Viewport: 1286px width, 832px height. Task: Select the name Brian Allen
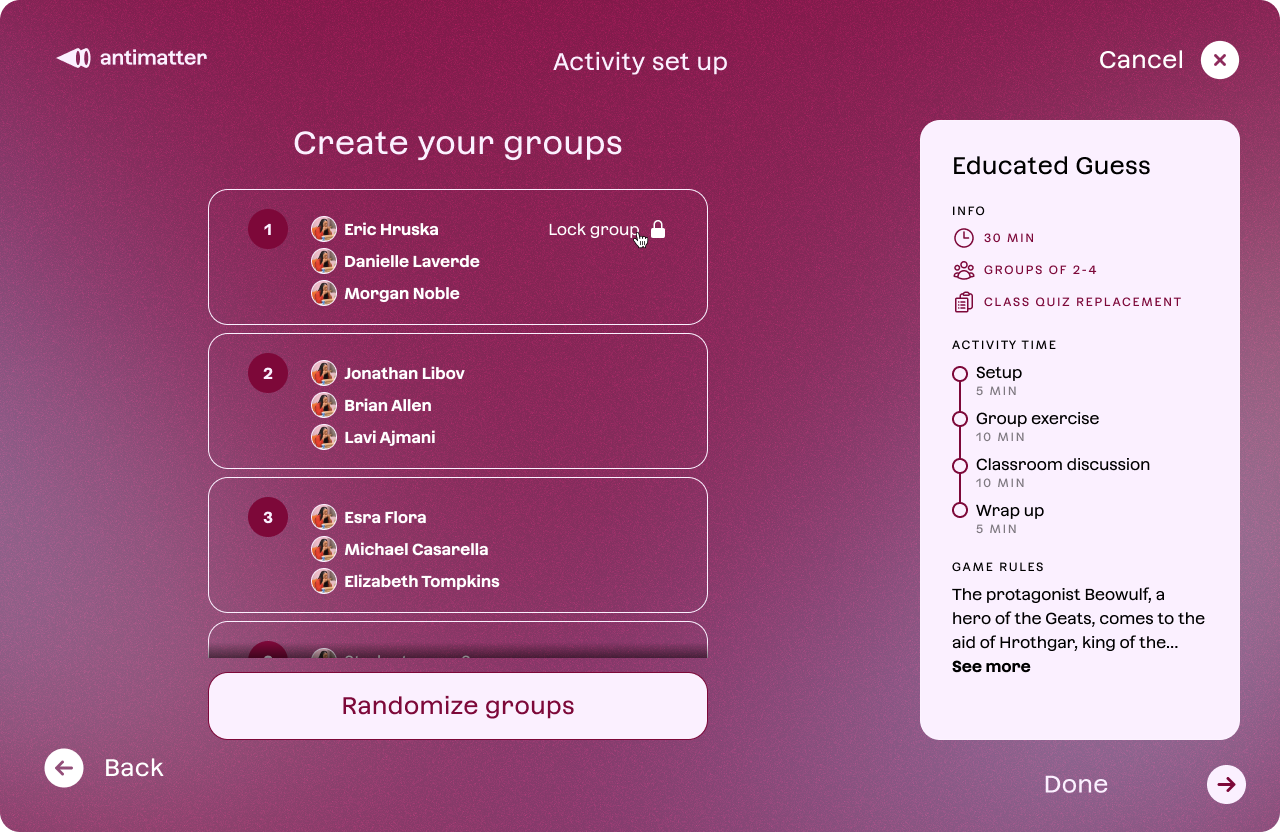pos(388,405)
